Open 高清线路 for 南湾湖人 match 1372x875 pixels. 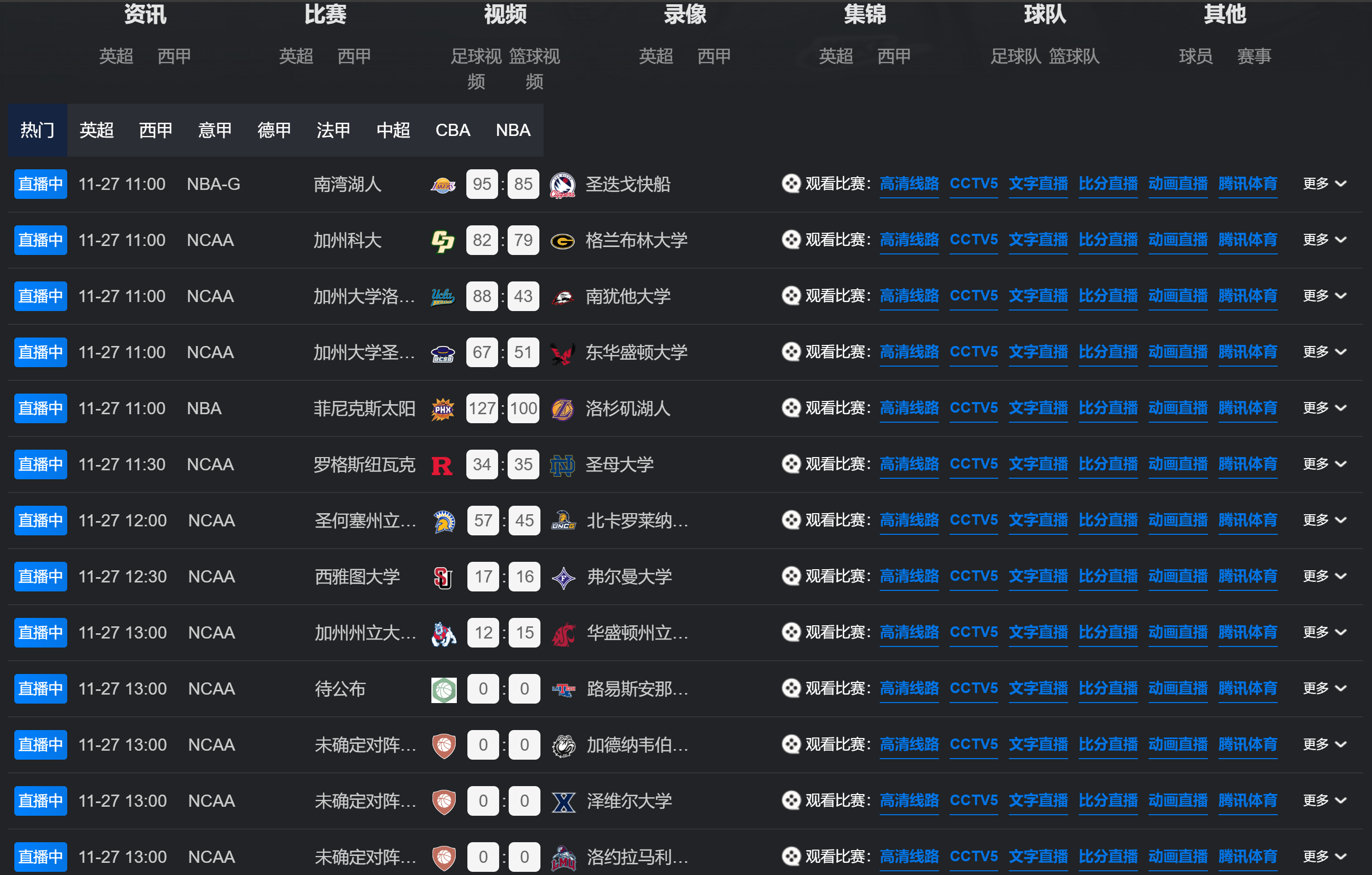click(909, 184)
